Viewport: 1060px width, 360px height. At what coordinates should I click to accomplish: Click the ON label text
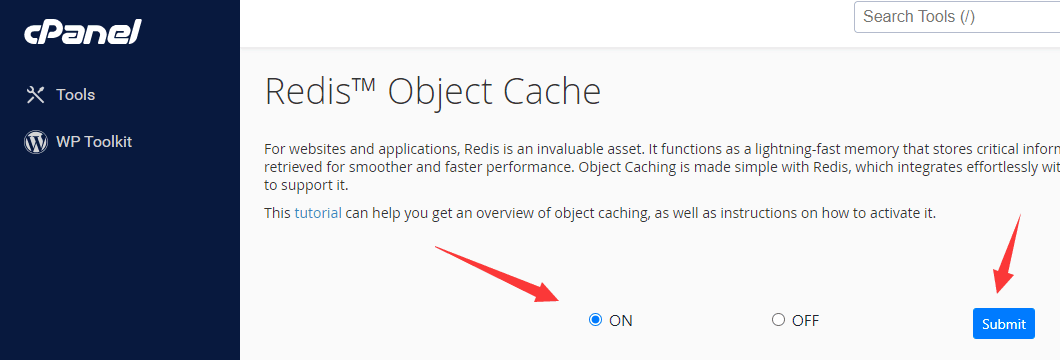tap(621, 321)
